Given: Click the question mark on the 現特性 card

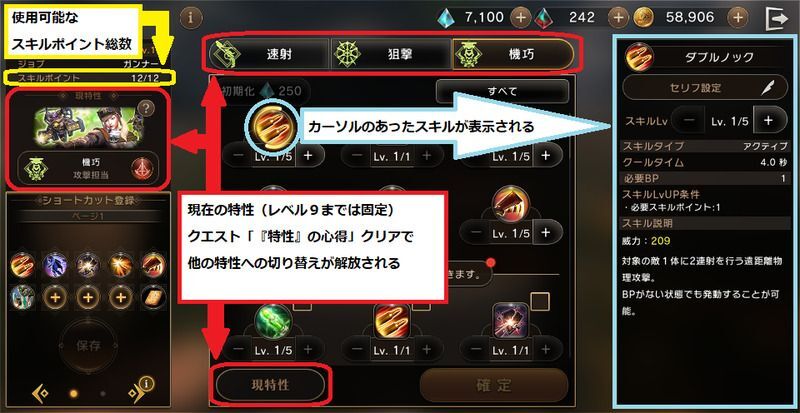Looking at the screenshot, I should [x=146, y=108].
